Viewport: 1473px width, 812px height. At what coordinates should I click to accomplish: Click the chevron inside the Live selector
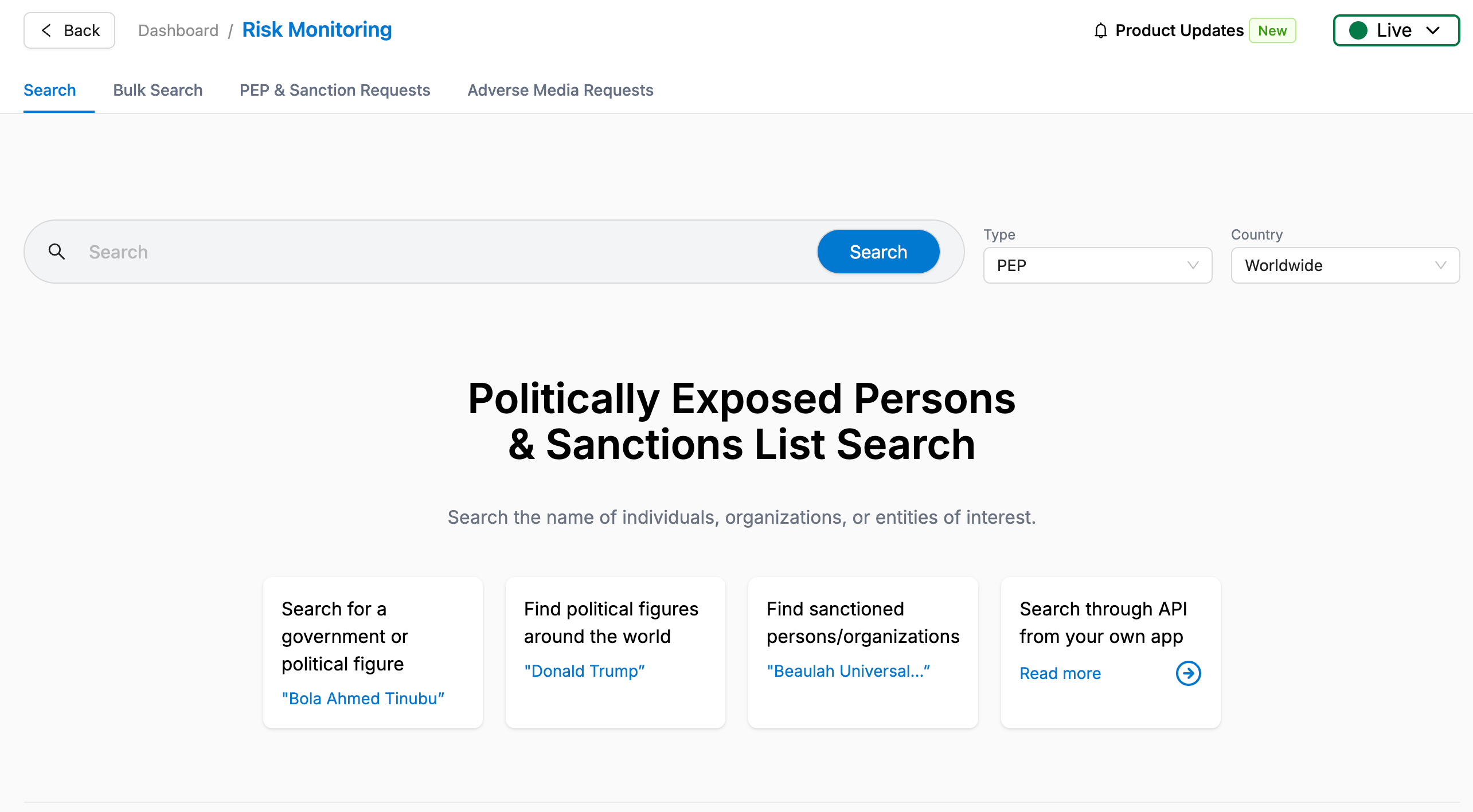tap(1432, 30)
